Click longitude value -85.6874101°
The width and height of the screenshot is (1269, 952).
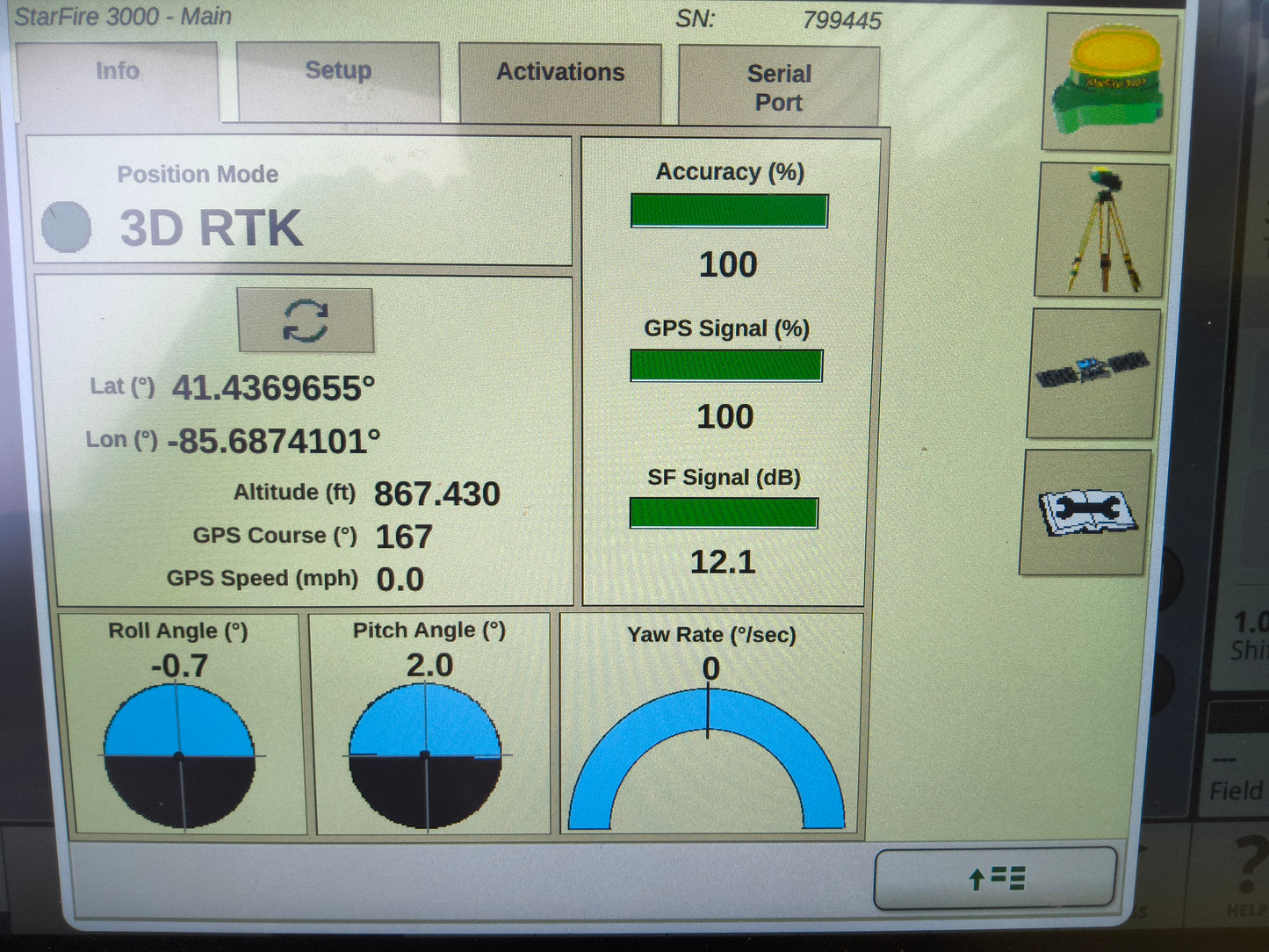(274, 441)
